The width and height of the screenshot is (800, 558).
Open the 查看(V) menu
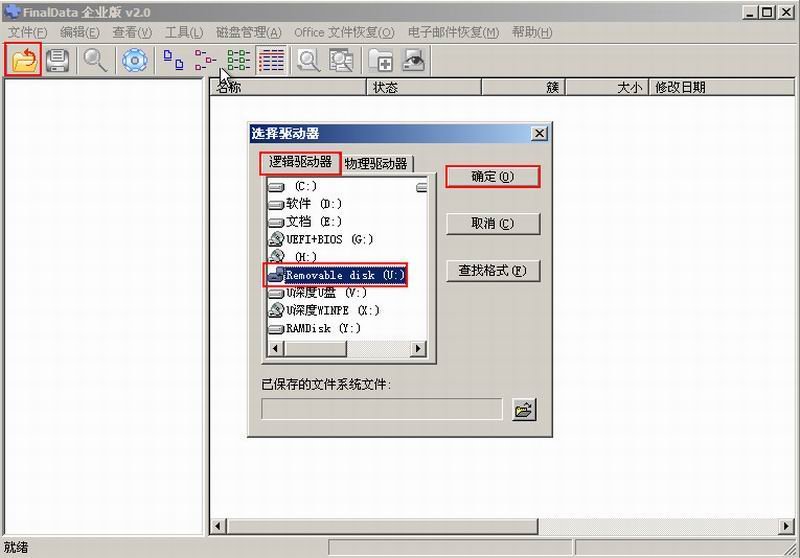coord(132,33)
